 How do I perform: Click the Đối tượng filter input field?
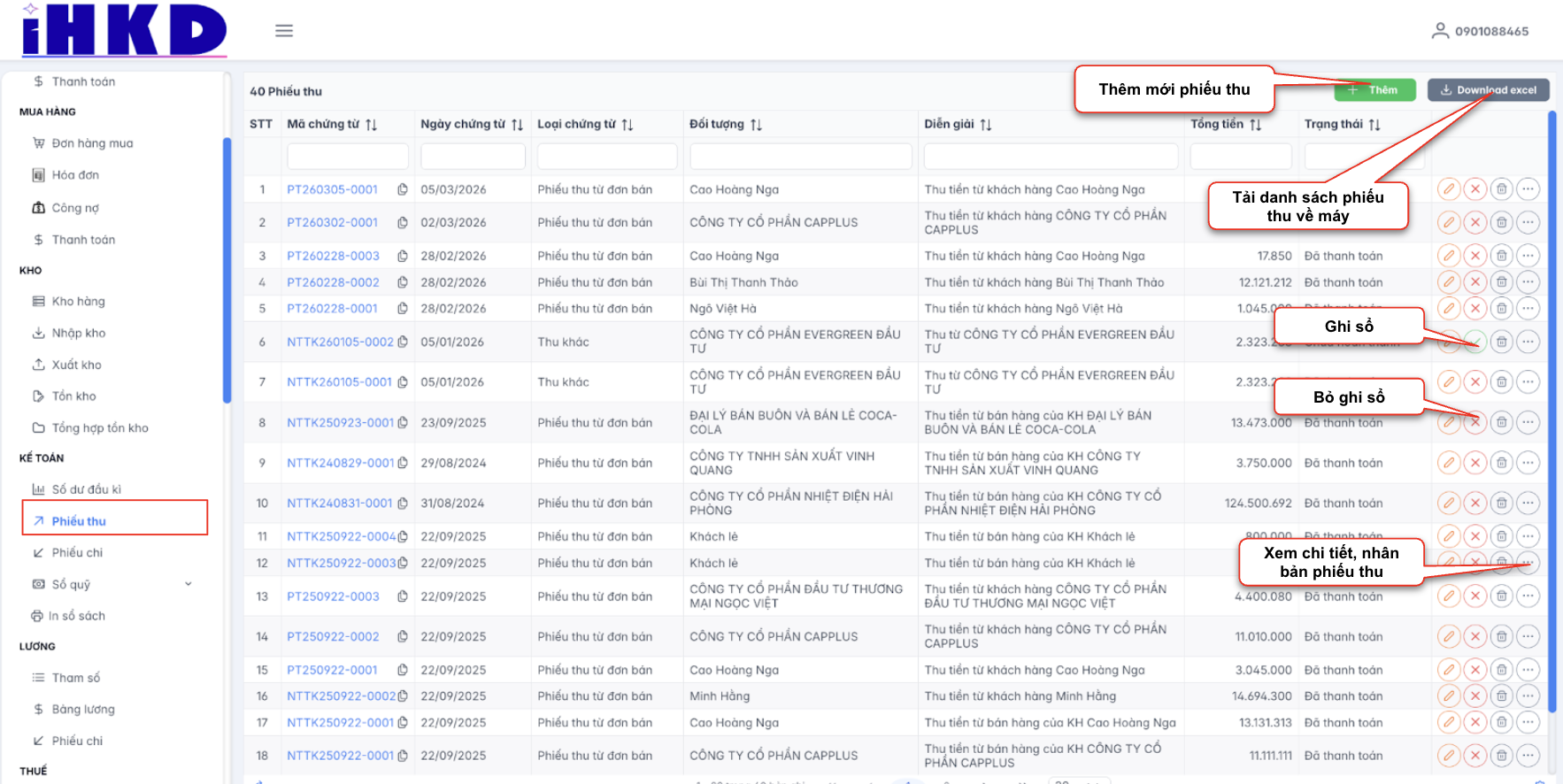pos(800,157)
